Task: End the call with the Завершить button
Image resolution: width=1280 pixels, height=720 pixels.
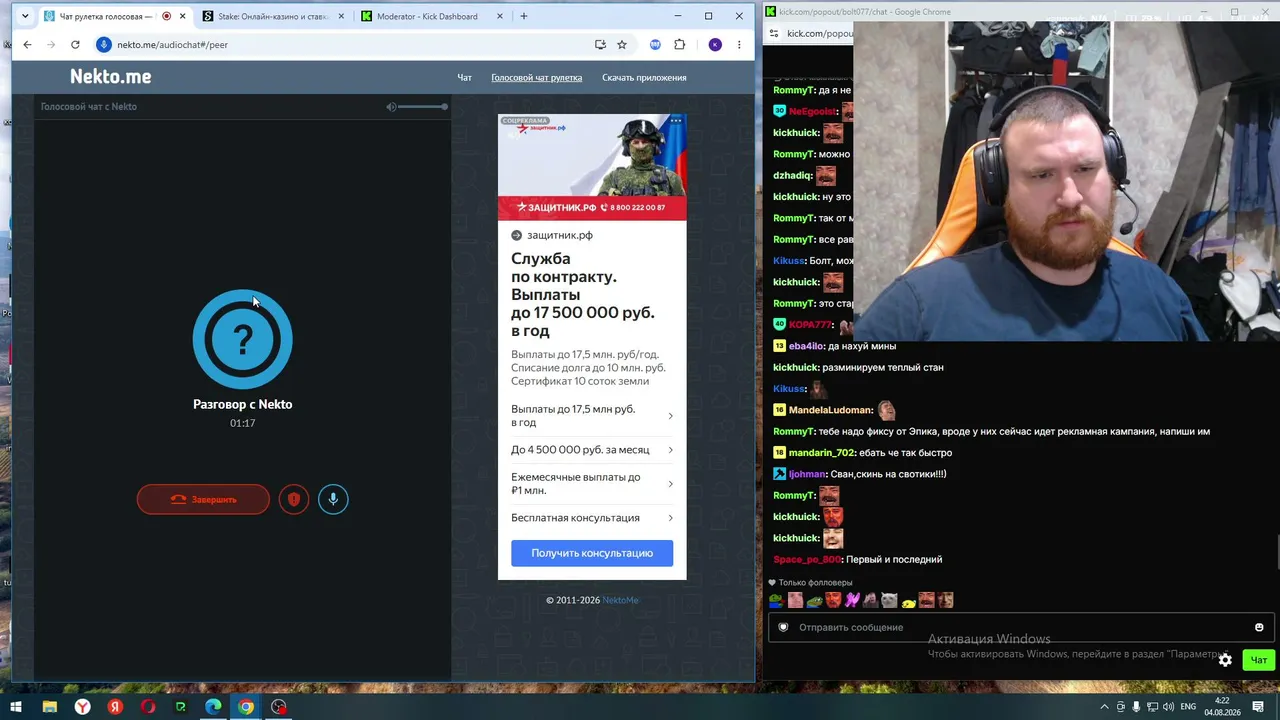Action: point(203,499)
